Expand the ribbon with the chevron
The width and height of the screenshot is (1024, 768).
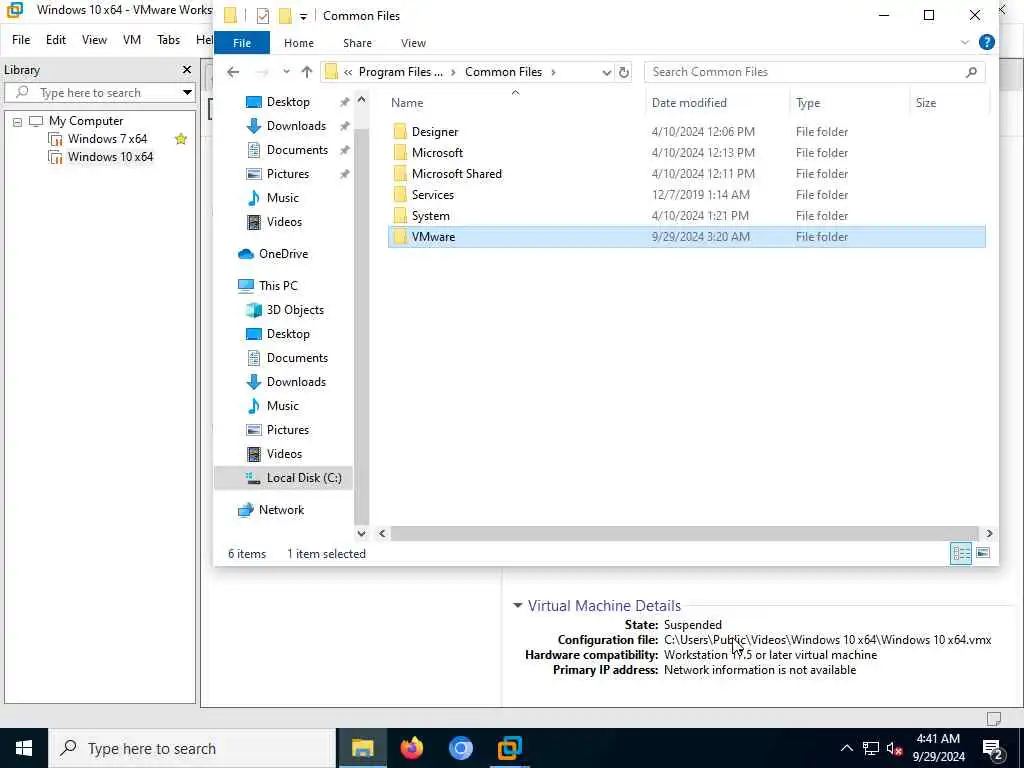click(965, 42)
